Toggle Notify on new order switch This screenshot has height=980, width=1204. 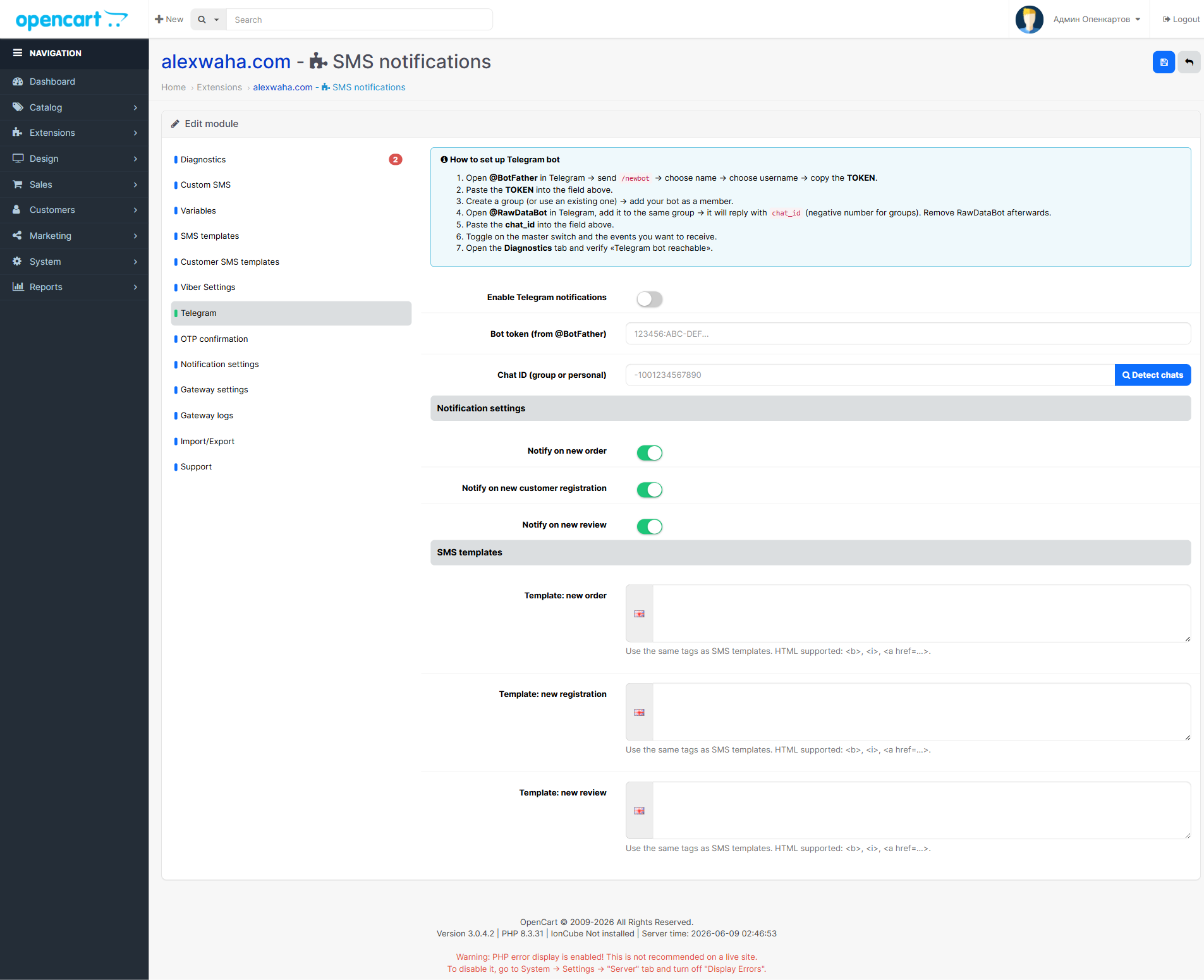[x=649, y=452]
